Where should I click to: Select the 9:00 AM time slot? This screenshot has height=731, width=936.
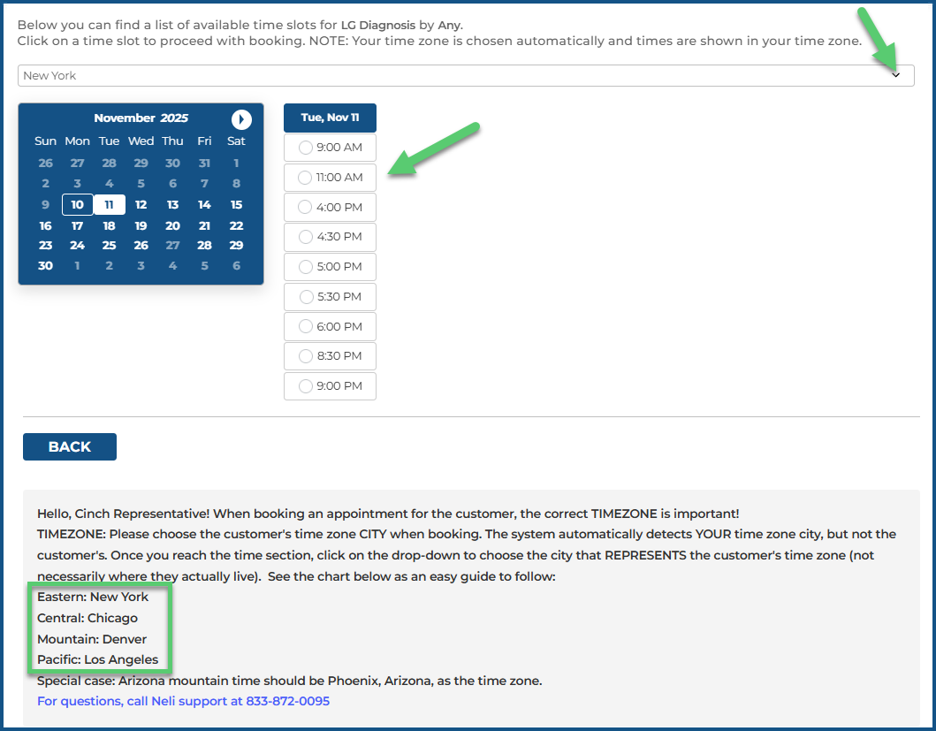[x=330, y=148]
